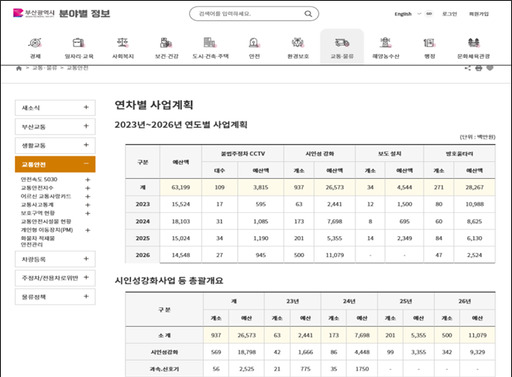Click the 2024 row label in first table
This screenshot has width=512, height=377.
[x=143, y=221]
